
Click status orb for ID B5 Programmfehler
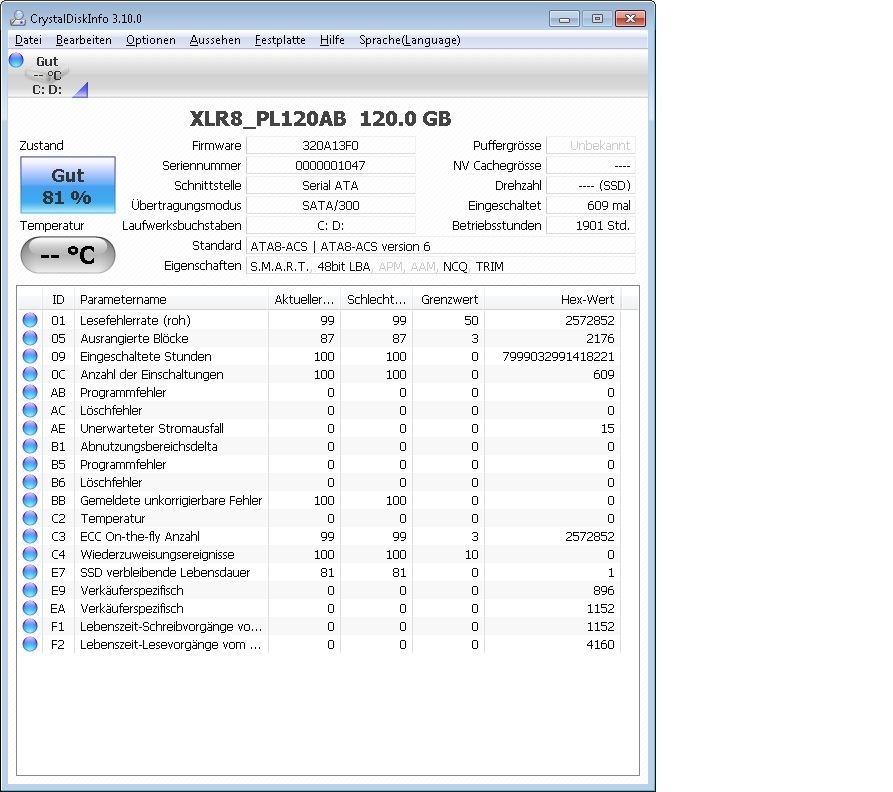(x=30, y=464)
